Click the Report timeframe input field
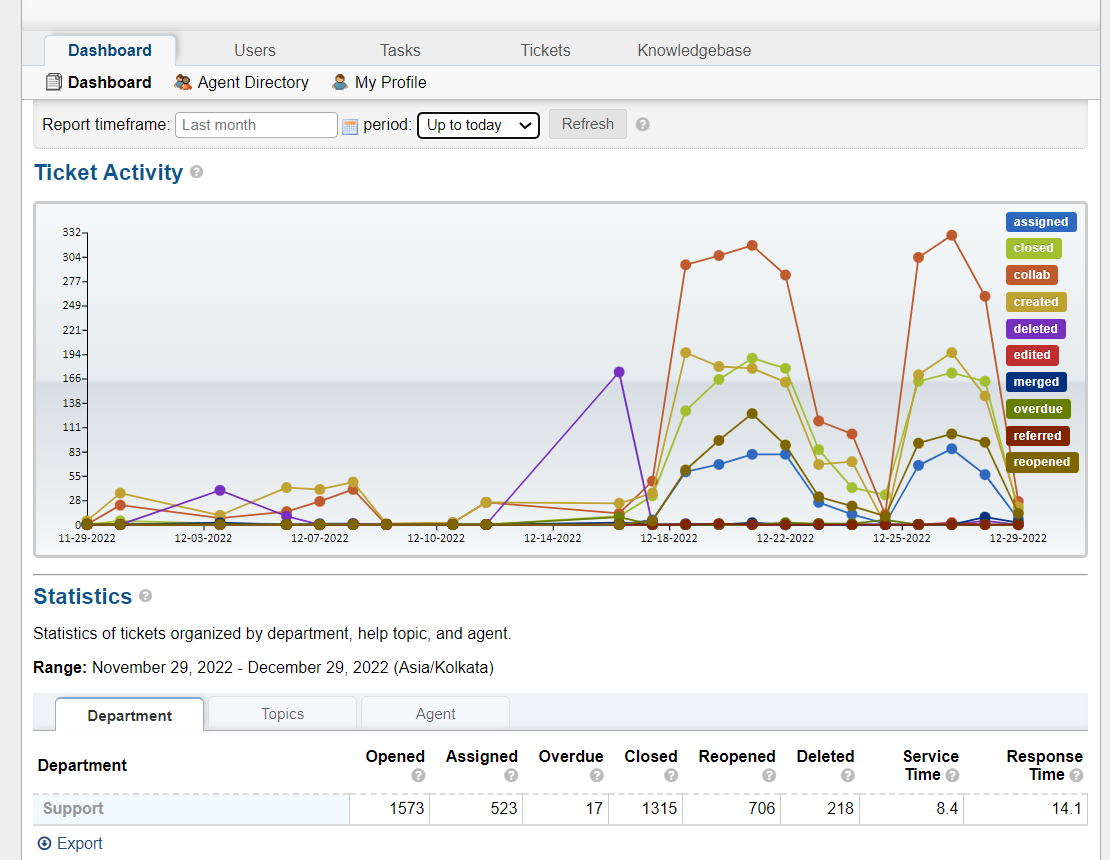 [256, 125]
